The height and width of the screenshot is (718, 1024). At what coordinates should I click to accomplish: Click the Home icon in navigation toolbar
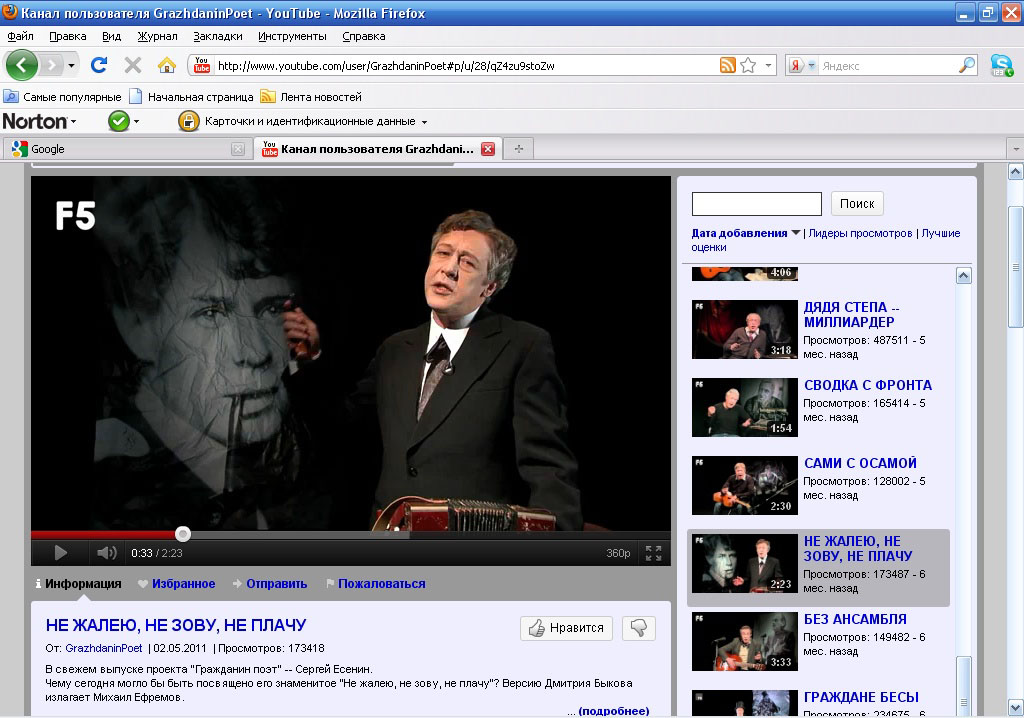[166, 65]
